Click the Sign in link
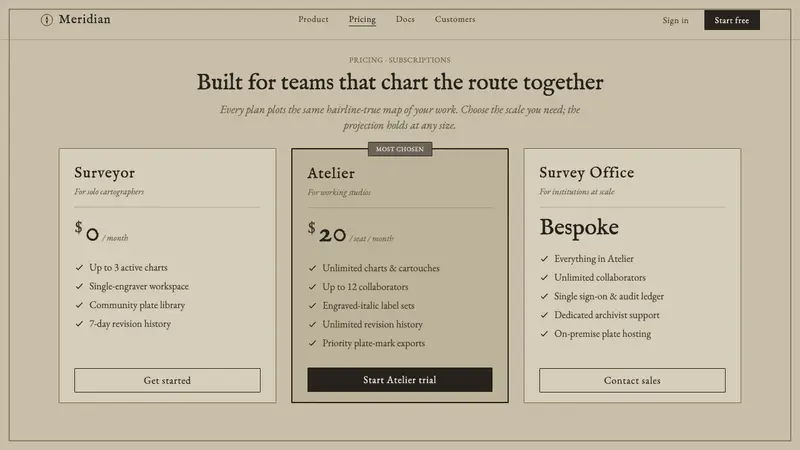The width and height of the screenshot is (800, 450). [x=676, y=20]
